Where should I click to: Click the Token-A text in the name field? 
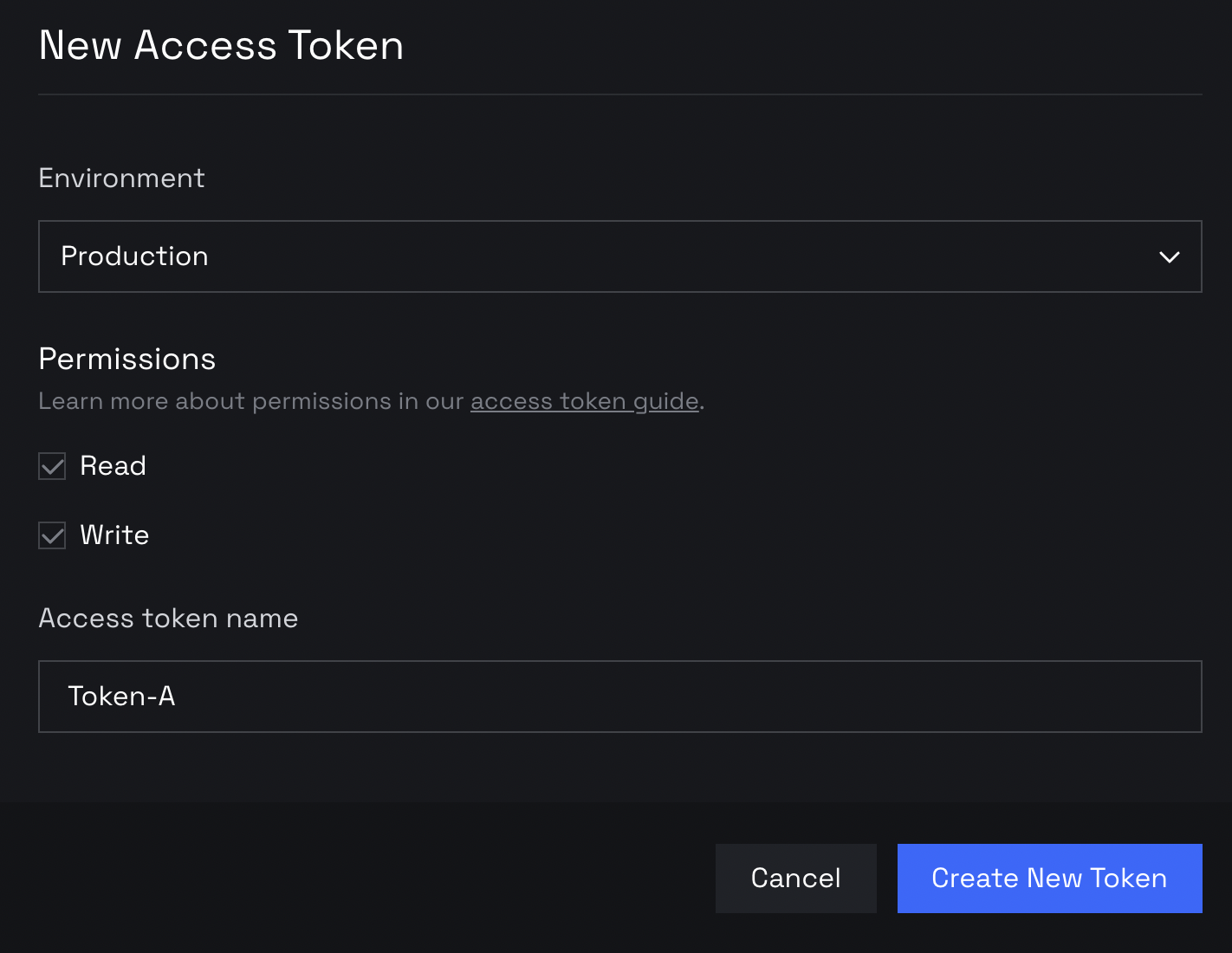coord(121,697)
